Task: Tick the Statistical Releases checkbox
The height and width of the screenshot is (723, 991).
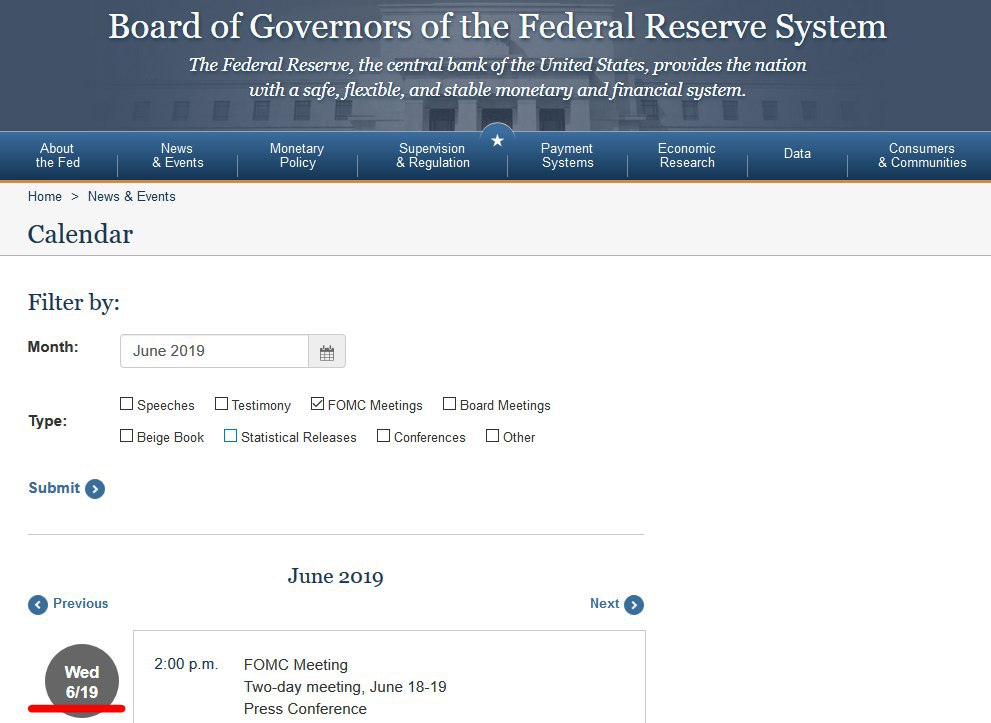Action: [231, 436]
